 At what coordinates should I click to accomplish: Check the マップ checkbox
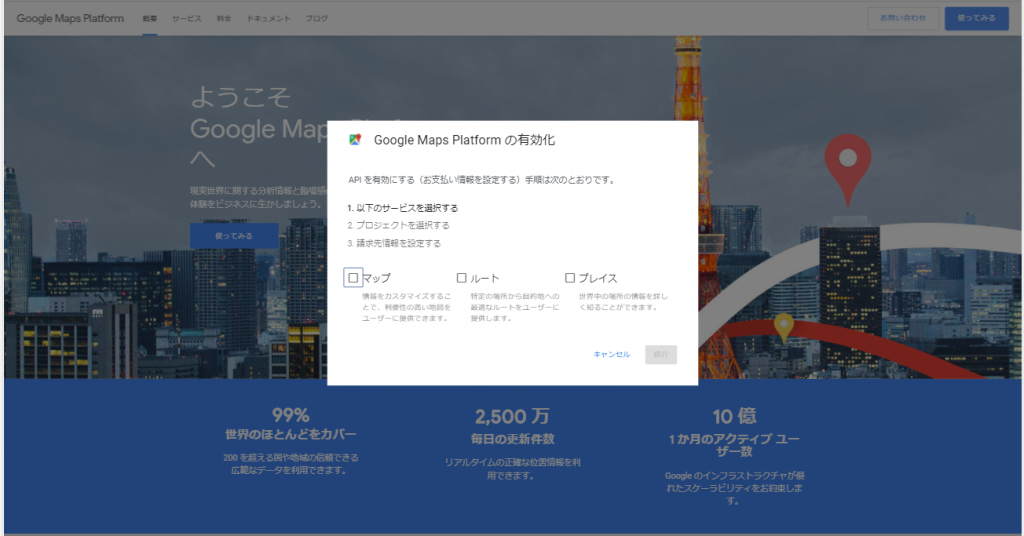[353, 278]
